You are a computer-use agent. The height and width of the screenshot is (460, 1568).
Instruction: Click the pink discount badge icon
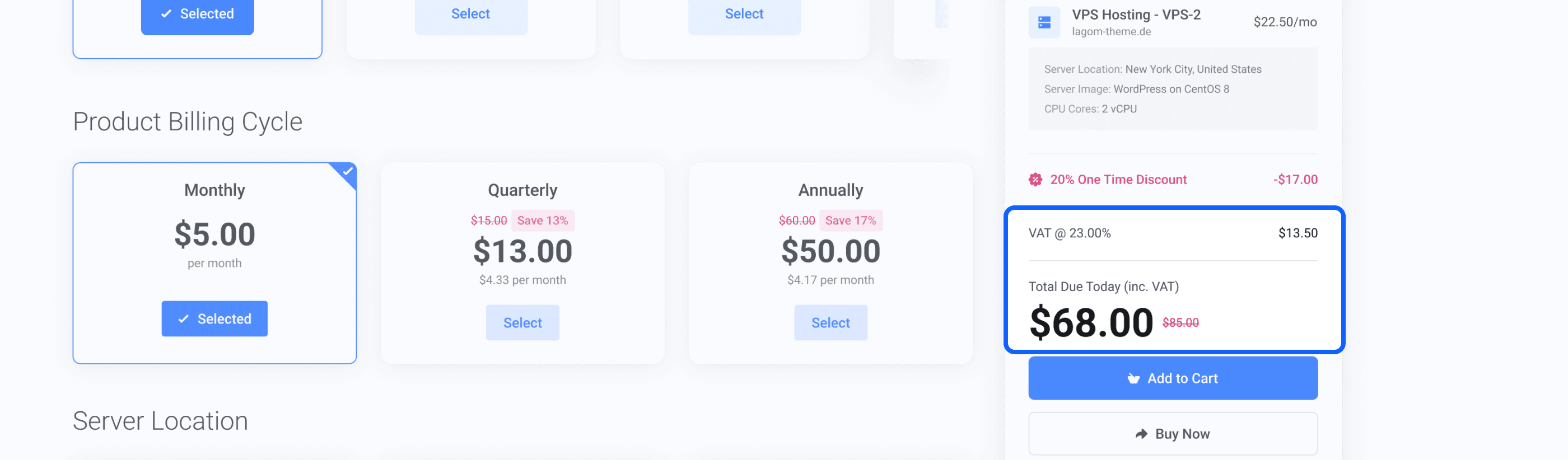(1035, 180)
